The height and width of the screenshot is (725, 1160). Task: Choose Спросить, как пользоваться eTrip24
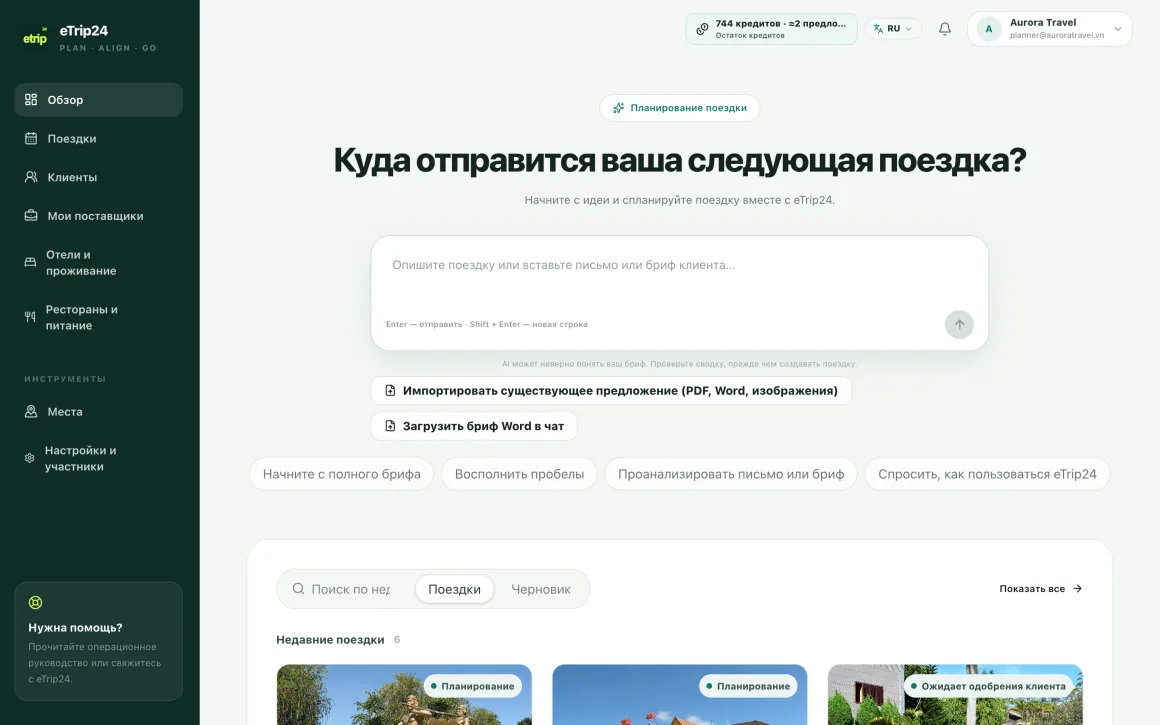coord(987,474)
